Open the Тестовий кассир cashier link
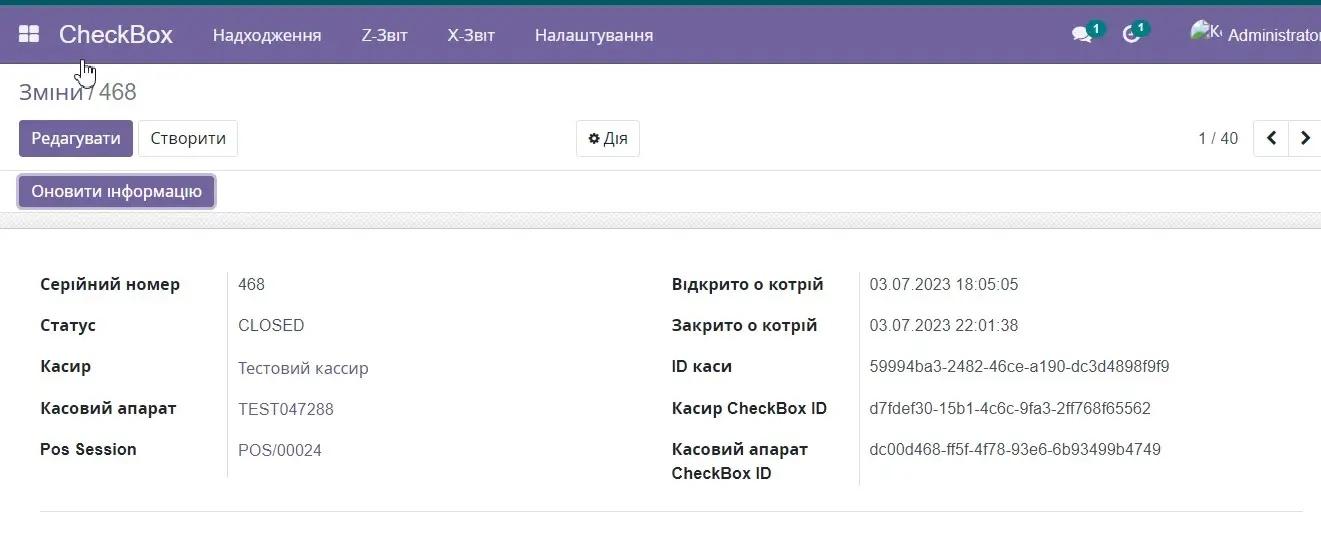This screenshot has width=1321, height=555. coord(303,368)
